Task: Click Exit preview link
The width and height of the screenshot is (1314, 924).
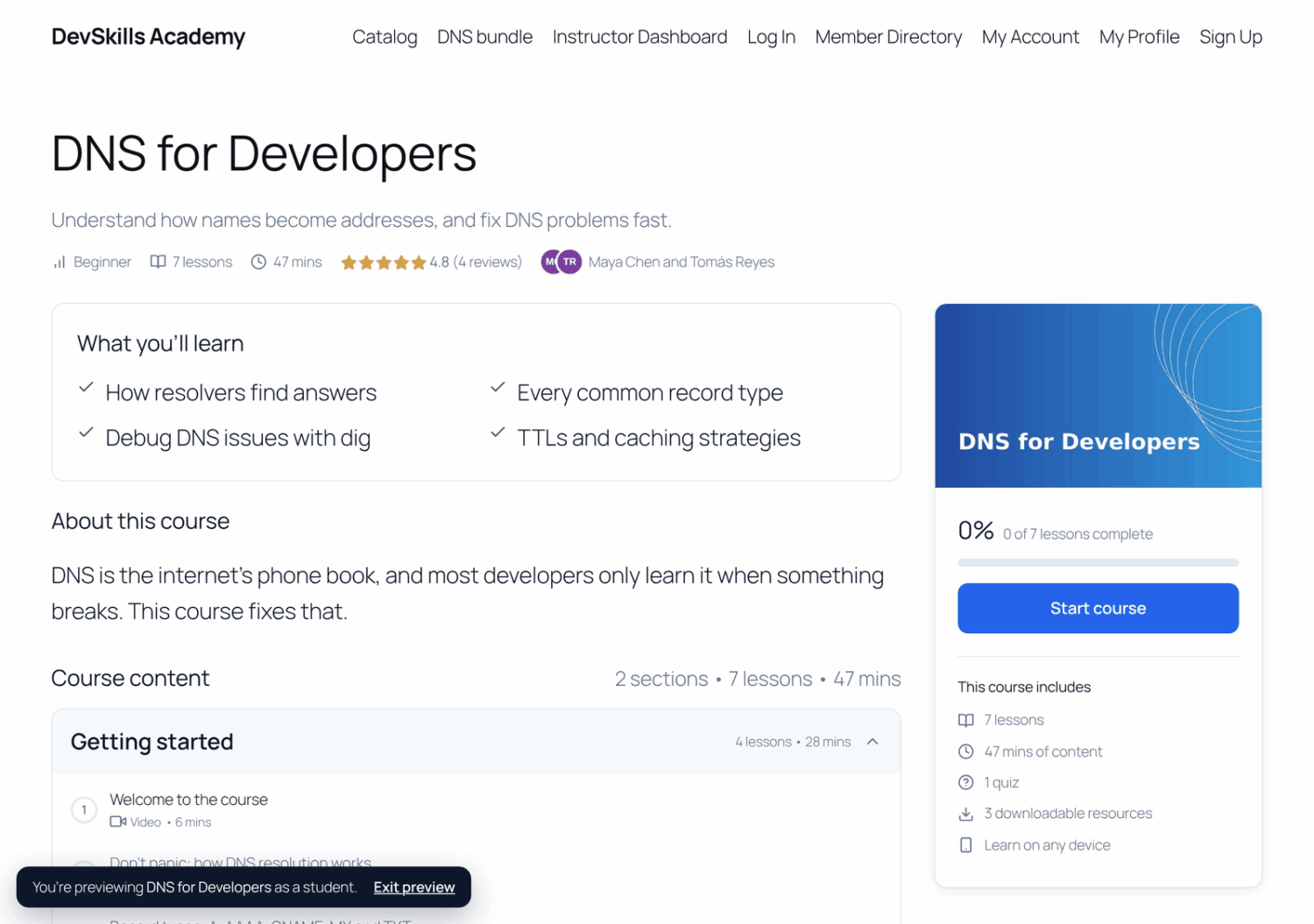Action: [414, 887]
